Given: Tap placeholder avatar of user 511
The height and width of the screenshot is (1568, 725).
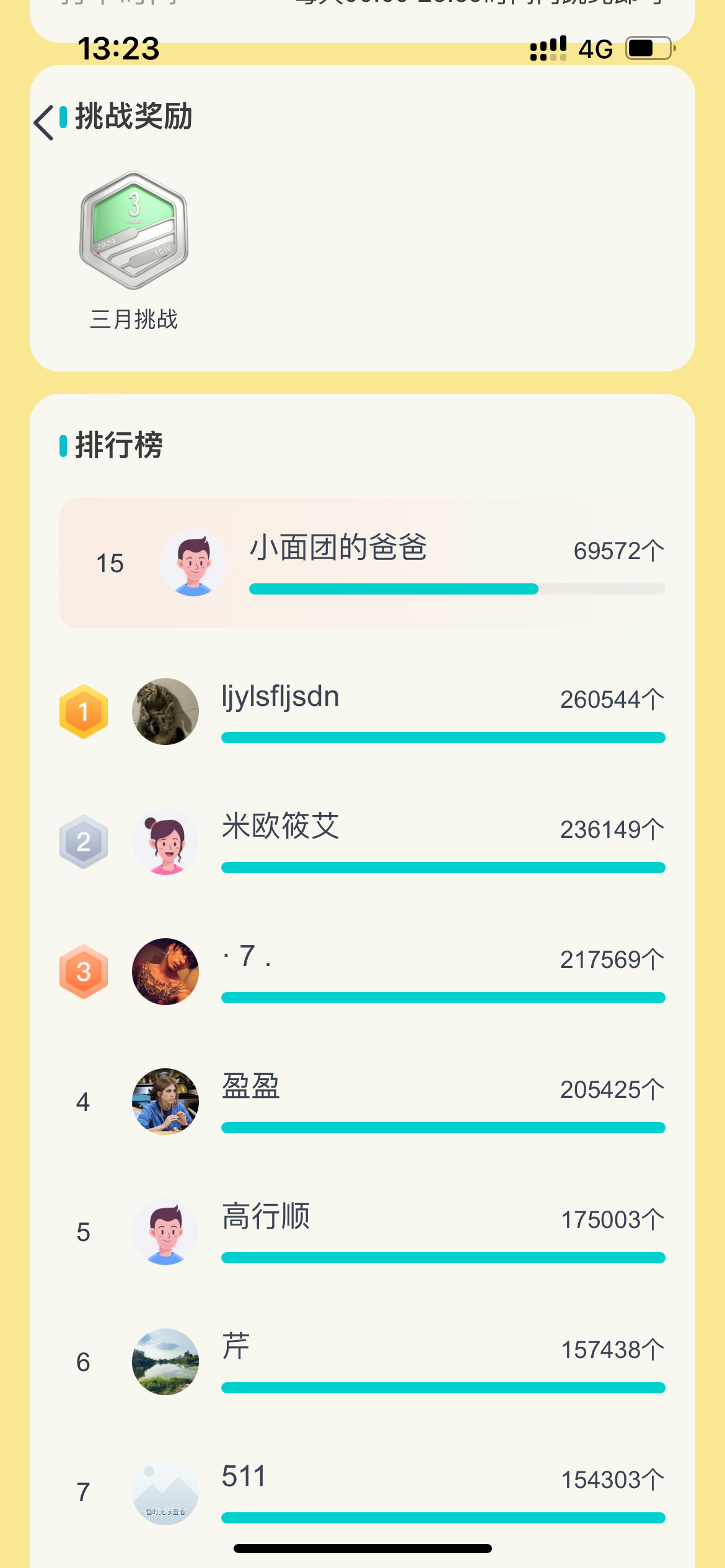Looking at the screenshot, I should tap(165, 1492).
